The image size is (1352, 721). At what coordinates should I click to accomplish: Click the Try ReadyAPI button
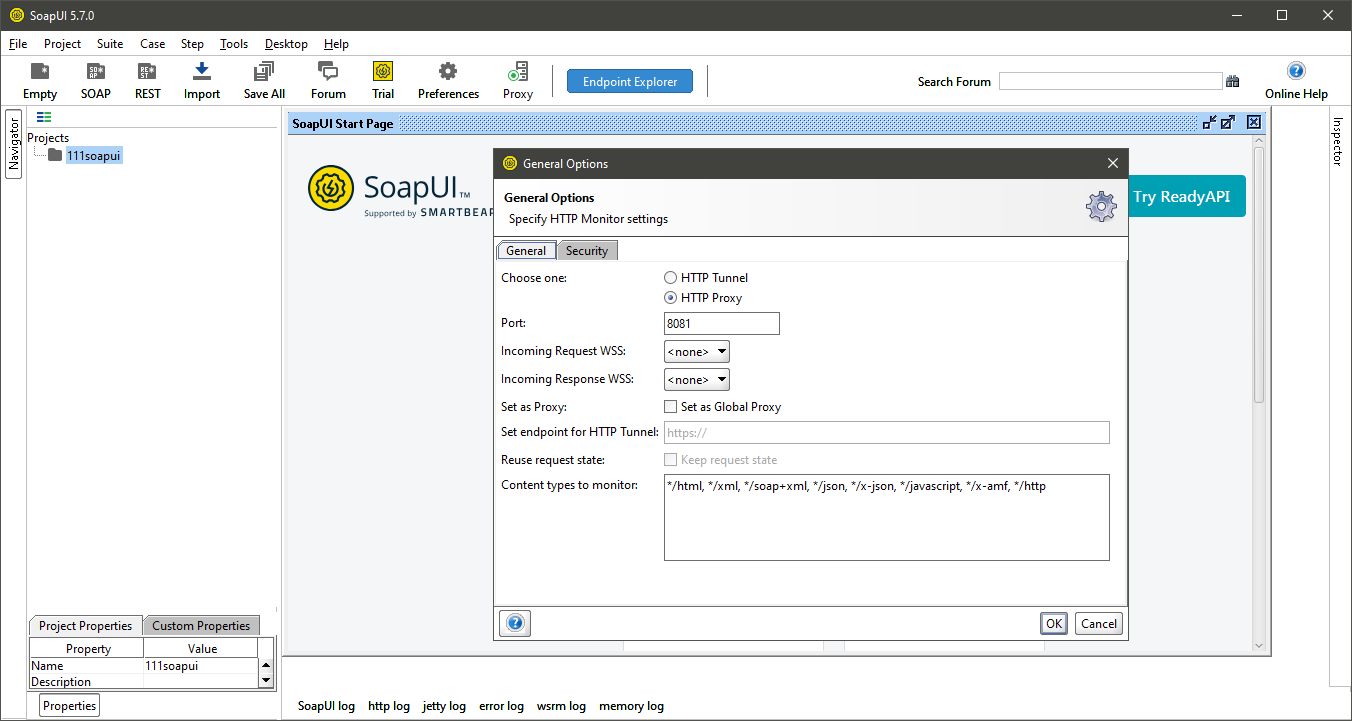pos(1187,197)
